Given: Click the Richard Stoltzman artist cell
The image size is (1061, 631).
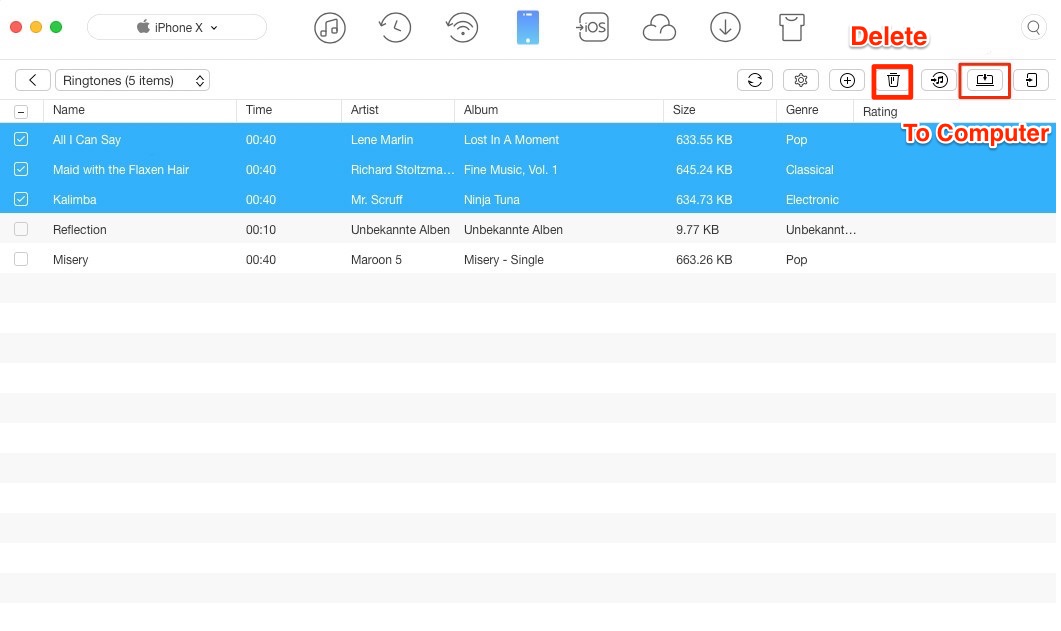Looking at the screenshot, I should click(403, 170).
